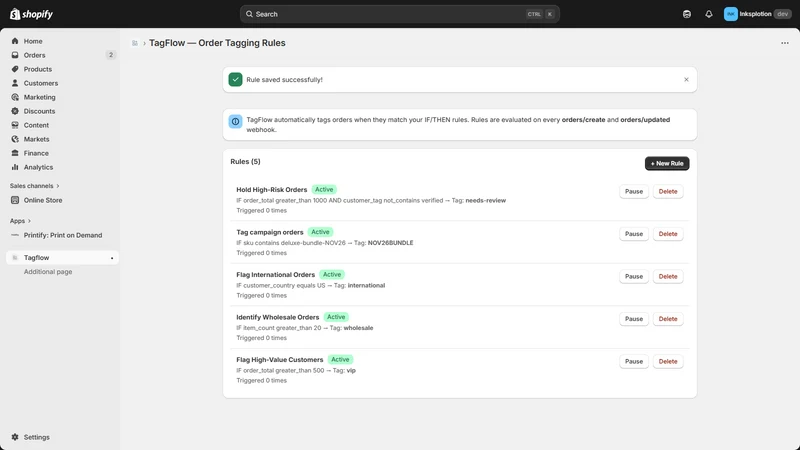Image resolution: width=800 pixels, height=450 pixels.
Task: Click the Online Store icon
Action: coord(15,200)
